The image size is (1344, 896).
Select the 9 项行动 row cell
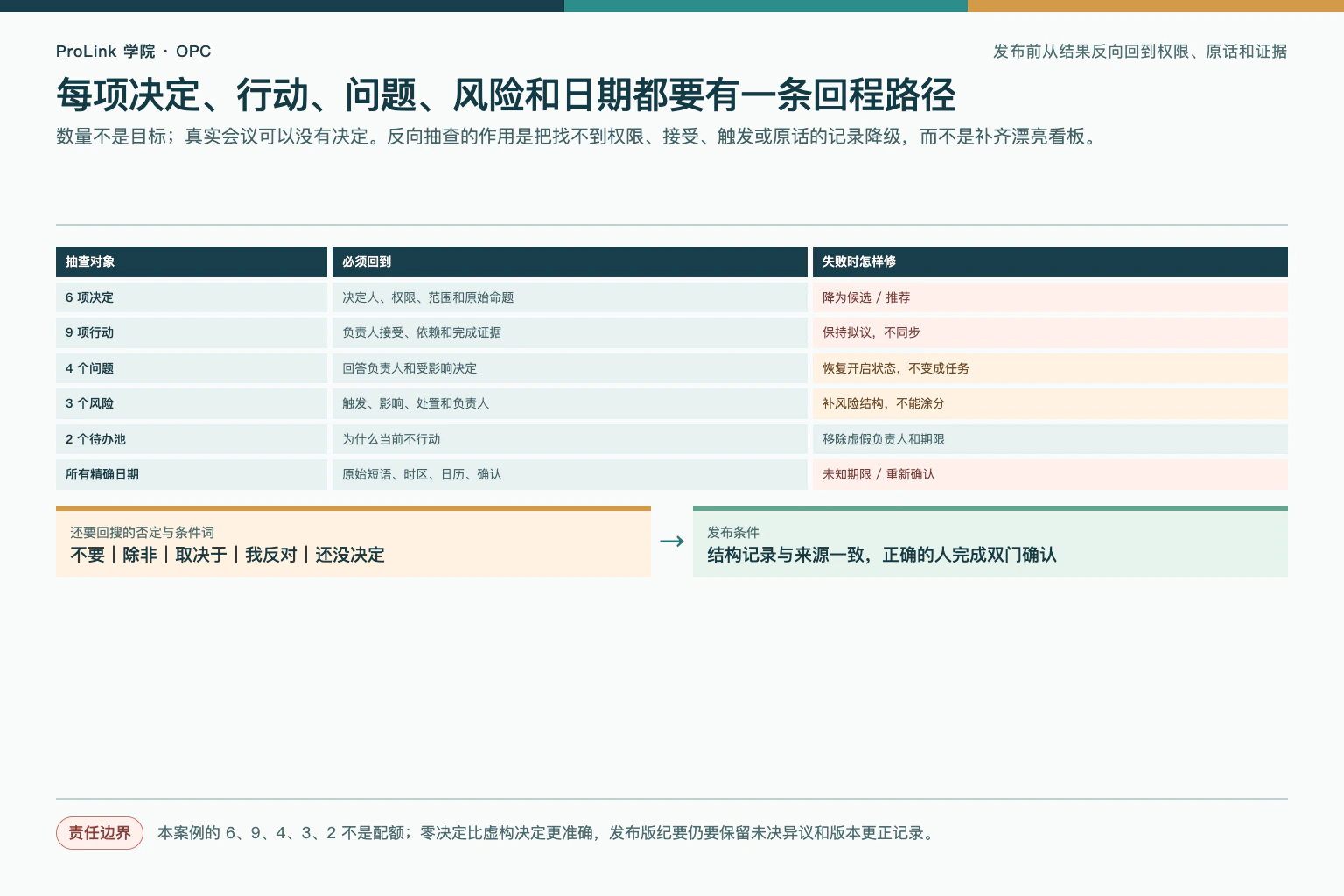(x=192, y=332)
